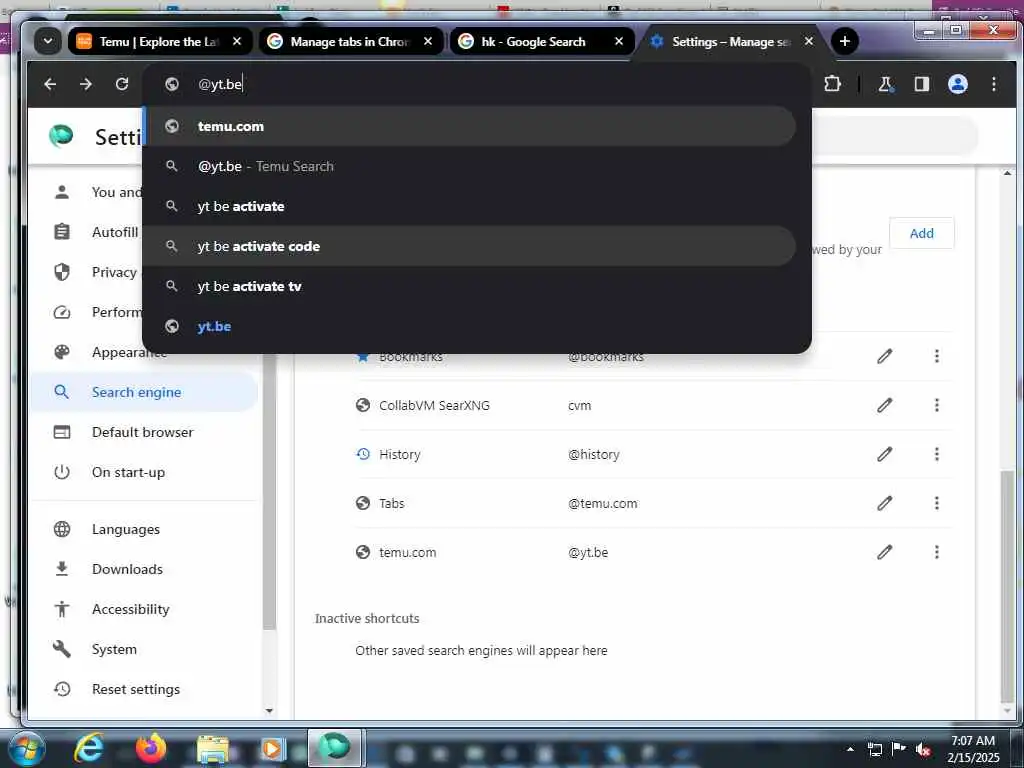Choose the temu.com suggestion
Image resolution: width=1024 pixels, height=768 pixels.
point(469,126)
